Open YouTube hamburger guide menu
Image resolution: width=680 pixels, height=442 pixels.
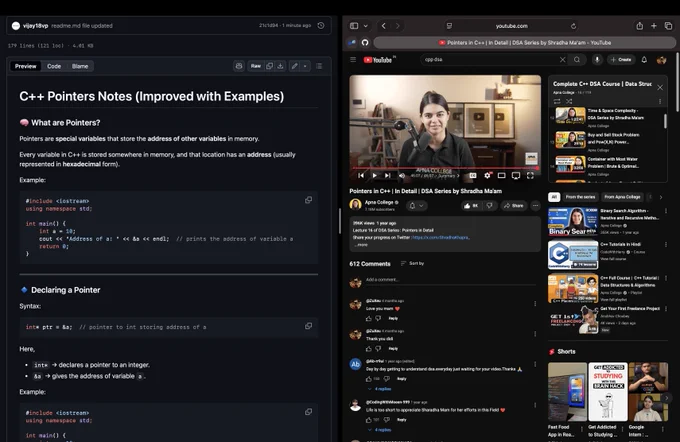tap(353, 59)
